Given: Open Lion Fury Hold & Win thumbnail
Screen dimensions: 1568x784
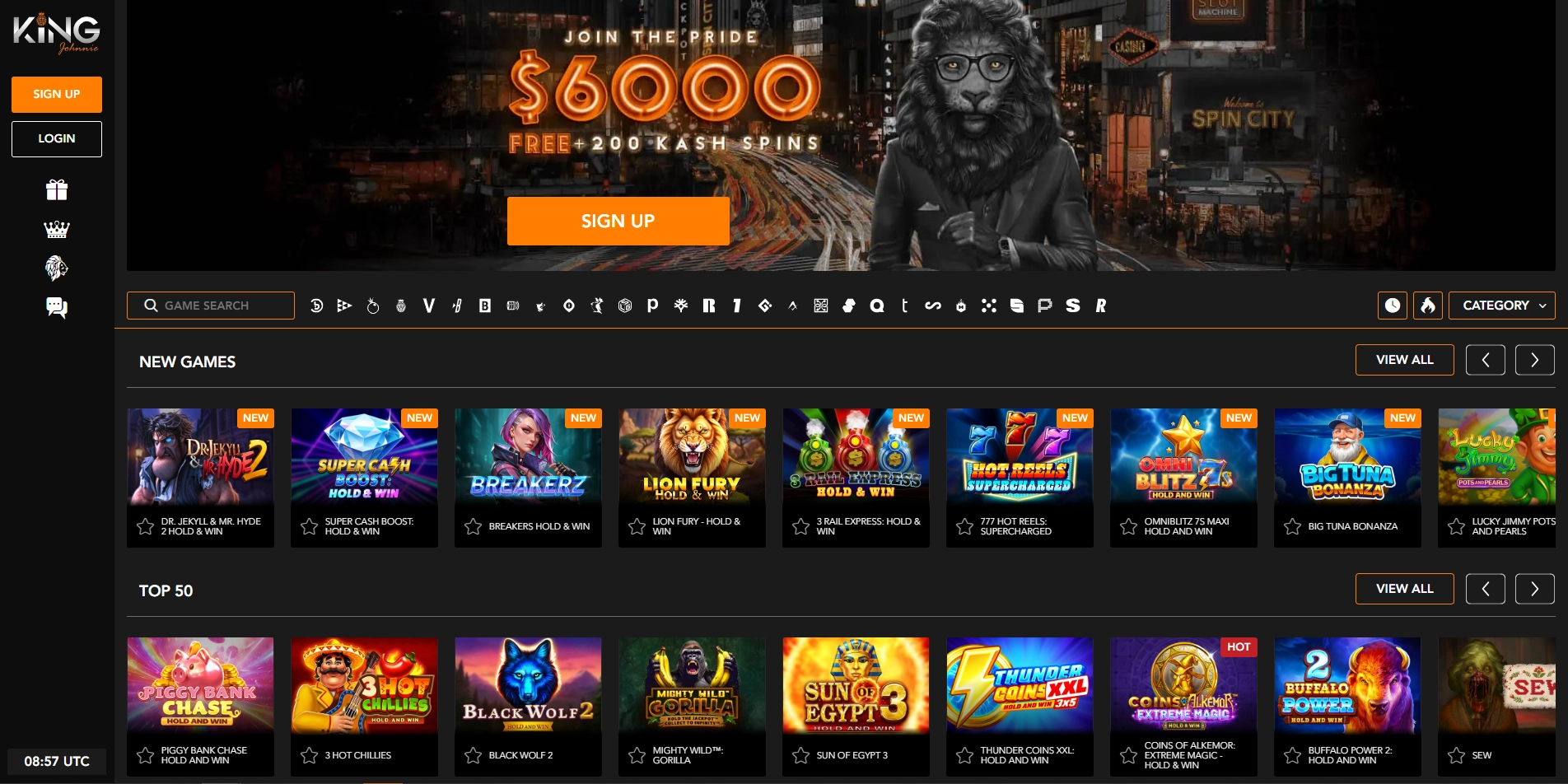Looking at the screenshot, I should [692, 456].
